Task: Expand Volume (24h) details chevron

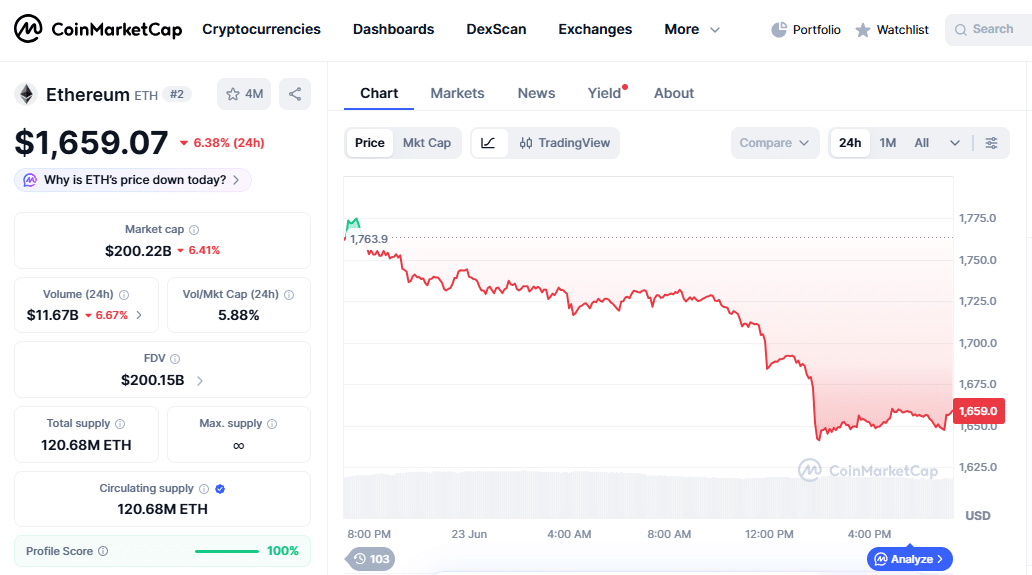Action: coord(139,315)
